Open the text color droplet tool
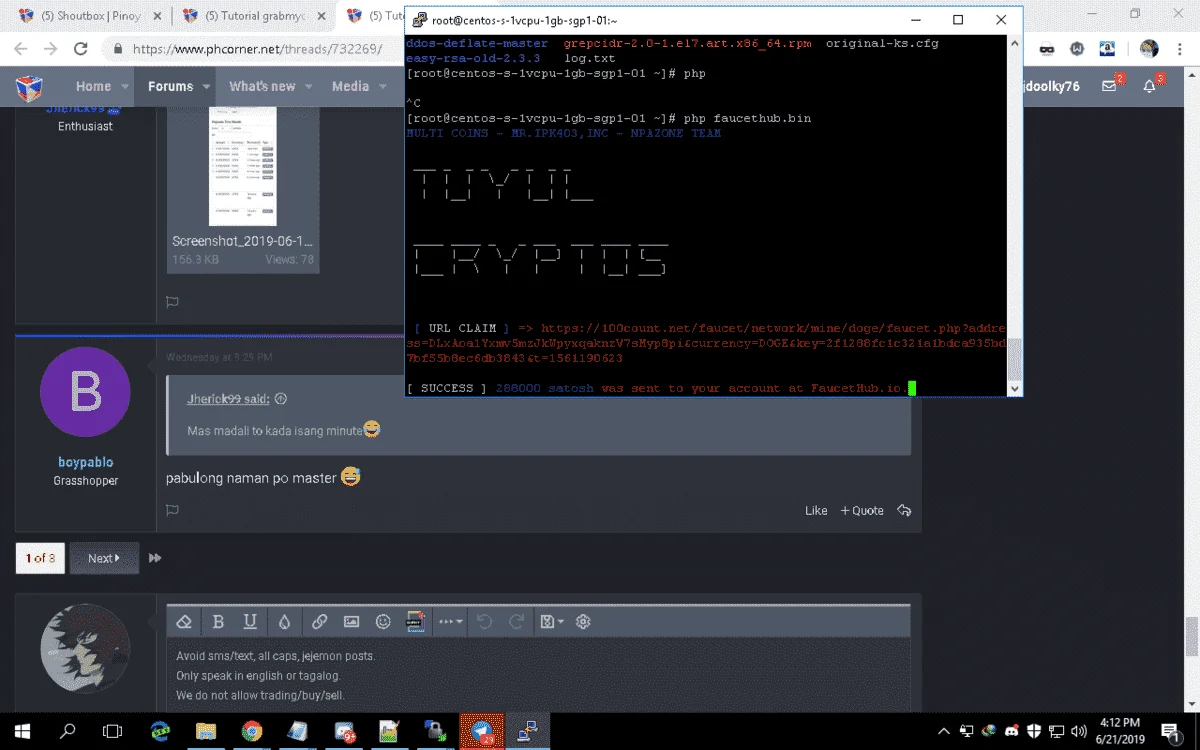Image resolution: width=1200 pixels, height=750 pixels. [x=284, y=622]
